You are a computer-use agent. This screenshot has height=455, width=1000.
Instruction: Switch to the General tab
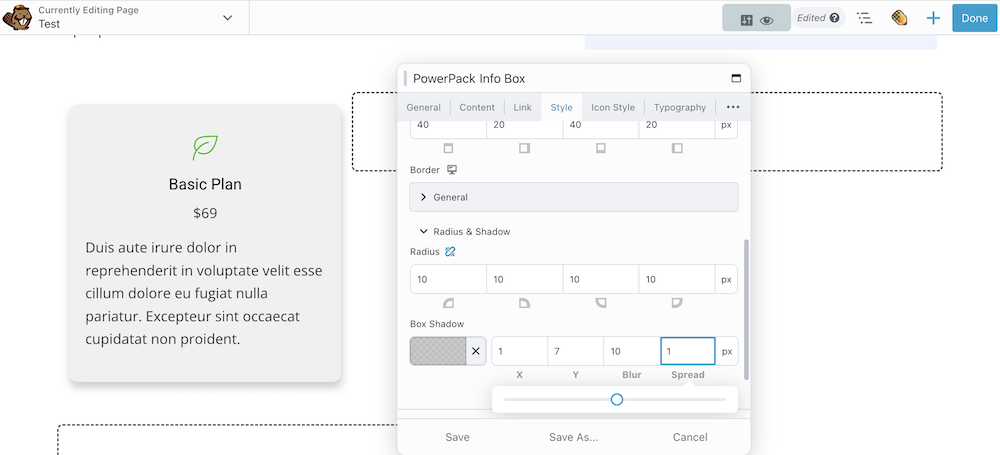pyautogui.click(x=423, y=107)
